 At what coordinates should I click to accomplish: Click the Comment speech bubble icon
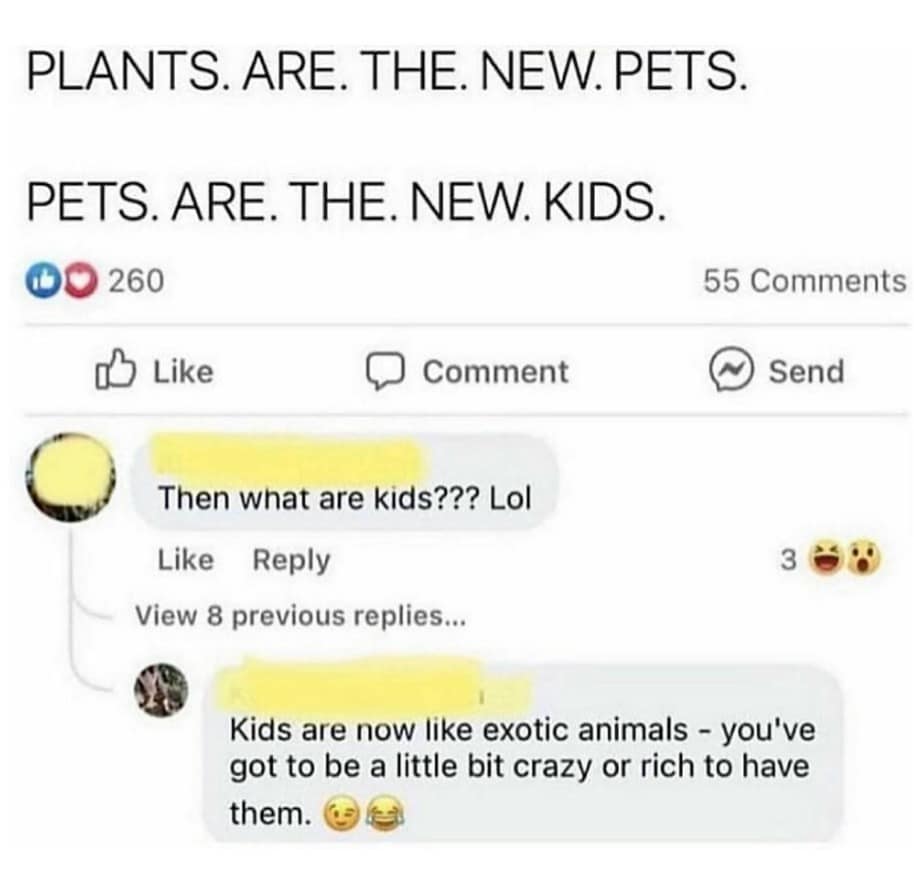tap(382, 372)
